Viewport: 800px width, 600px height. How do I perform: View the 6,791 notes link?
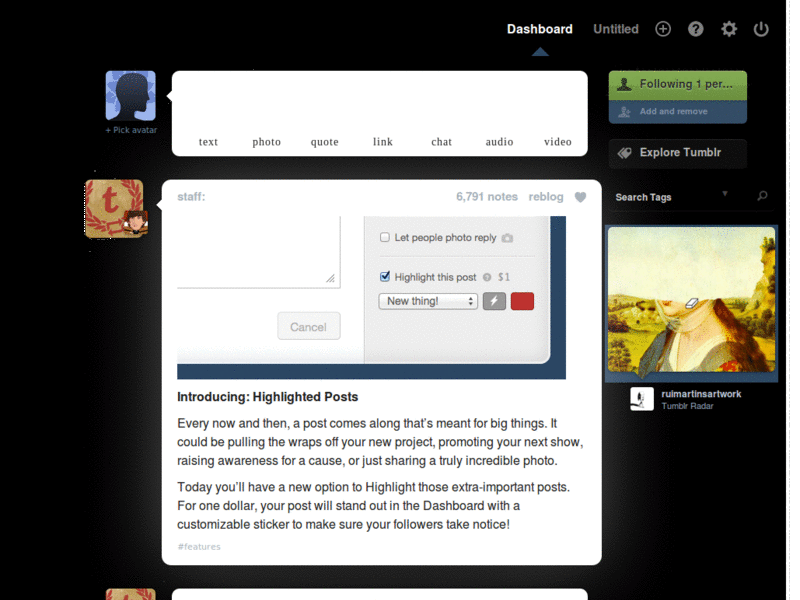coord(487,197)
